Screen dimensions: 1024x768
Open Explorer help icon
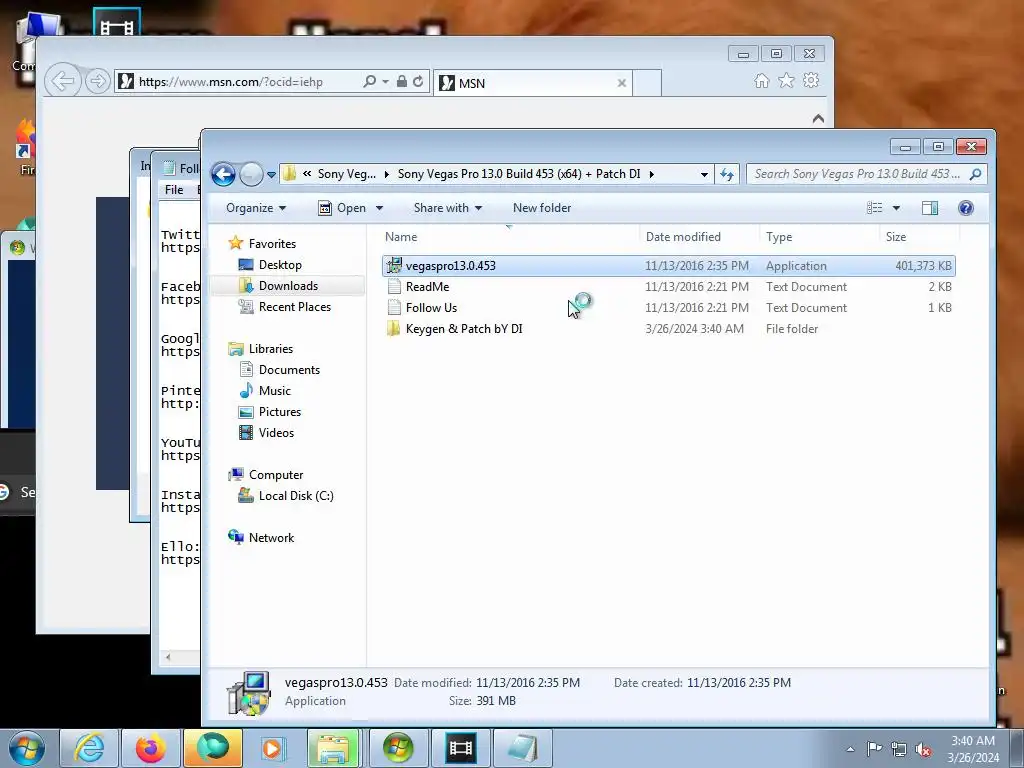[966, 208]
